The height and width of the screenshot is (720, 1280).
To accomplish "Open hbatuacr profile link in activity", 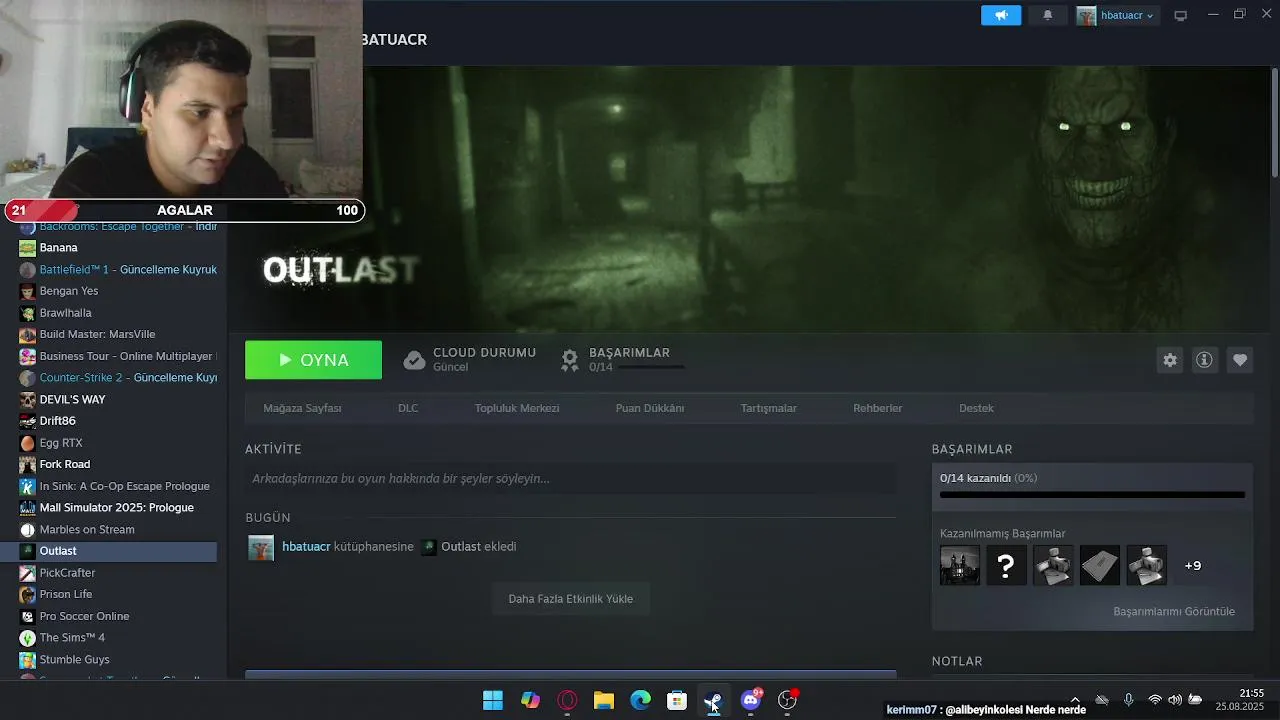I will click(x=306, y=547).
